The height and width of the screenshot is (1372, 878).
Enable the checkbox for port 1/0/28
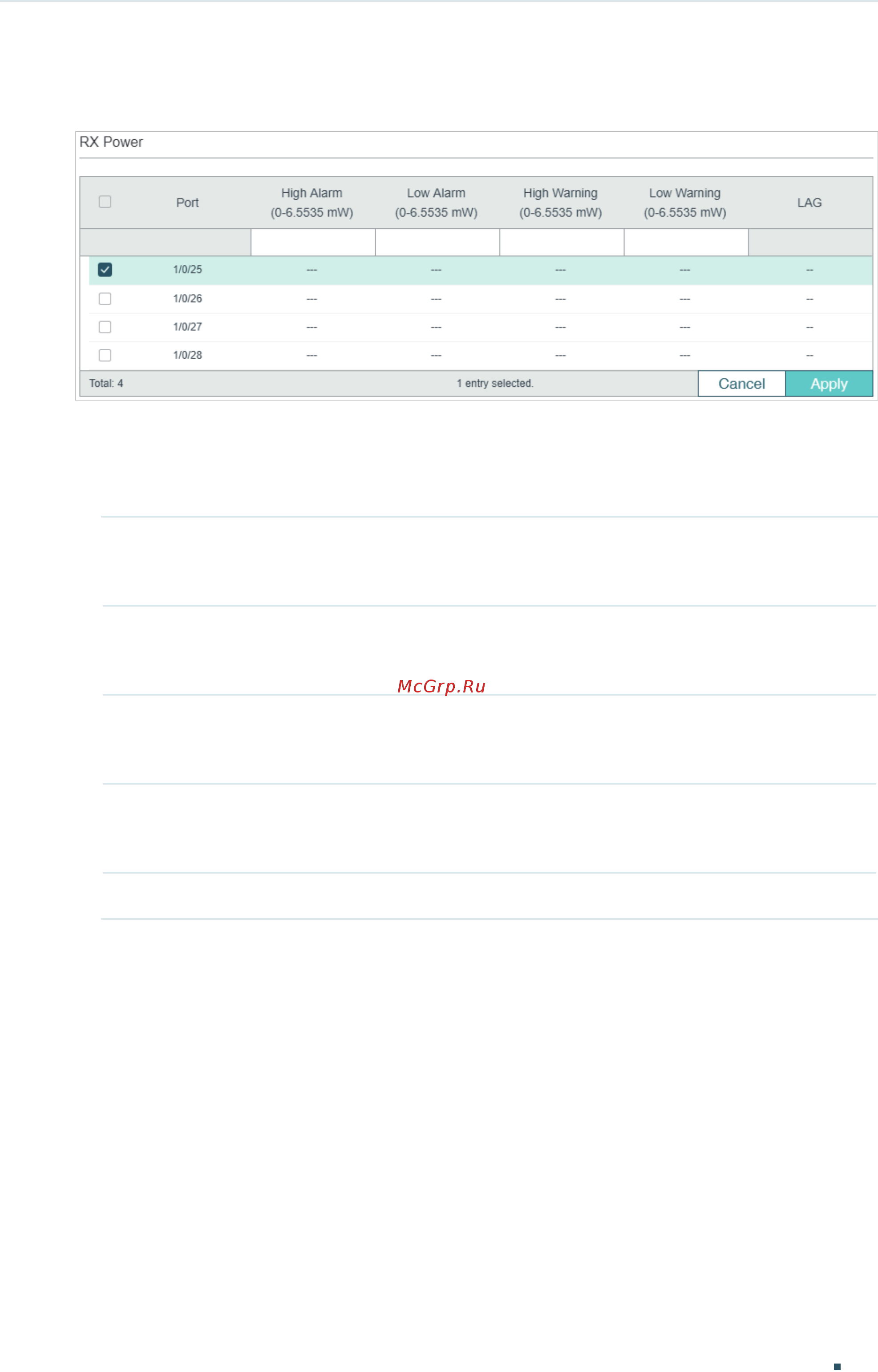[x=105, y=355]
